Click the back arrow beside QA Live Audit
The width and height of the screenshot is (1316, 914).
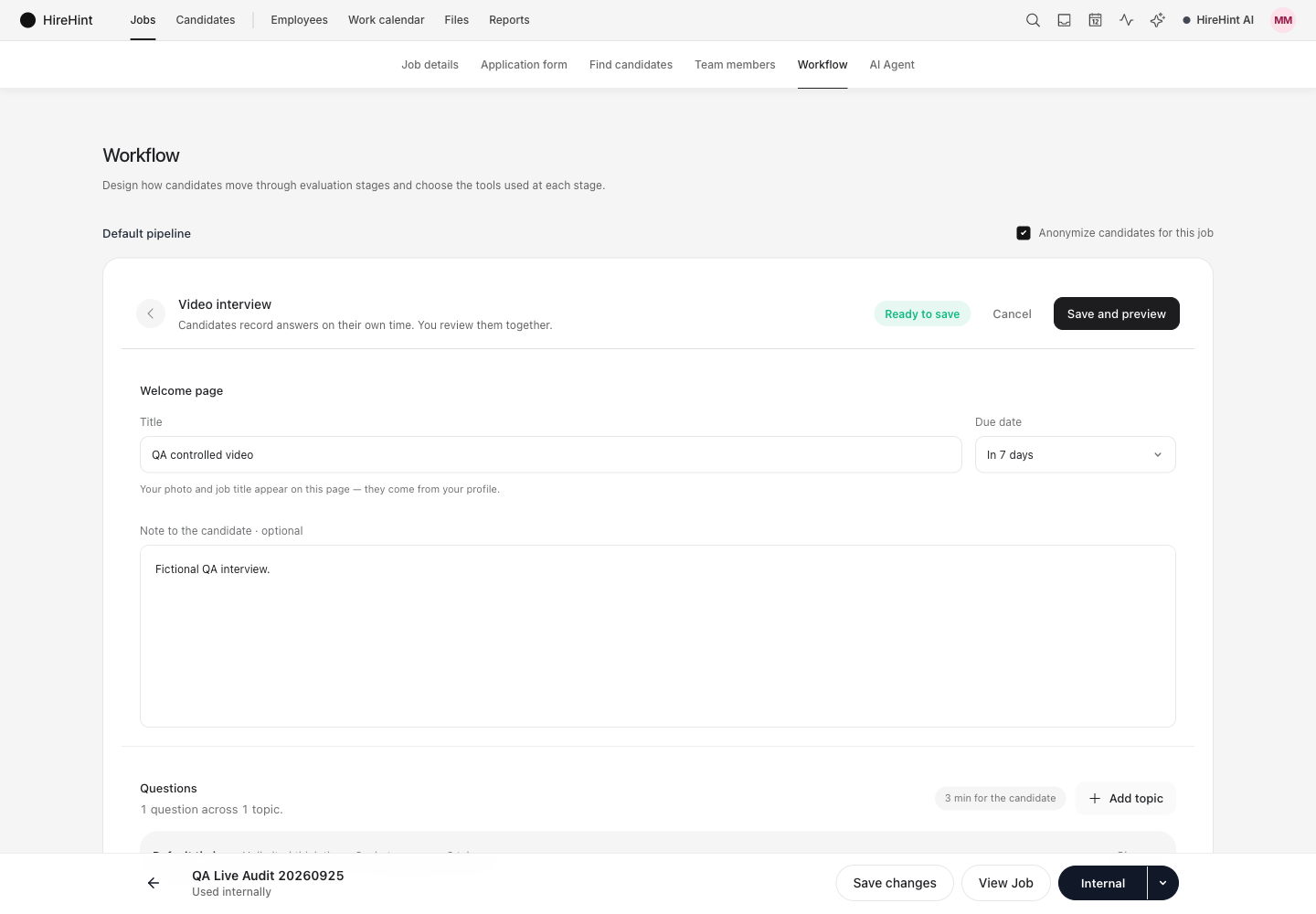point(154,883)
